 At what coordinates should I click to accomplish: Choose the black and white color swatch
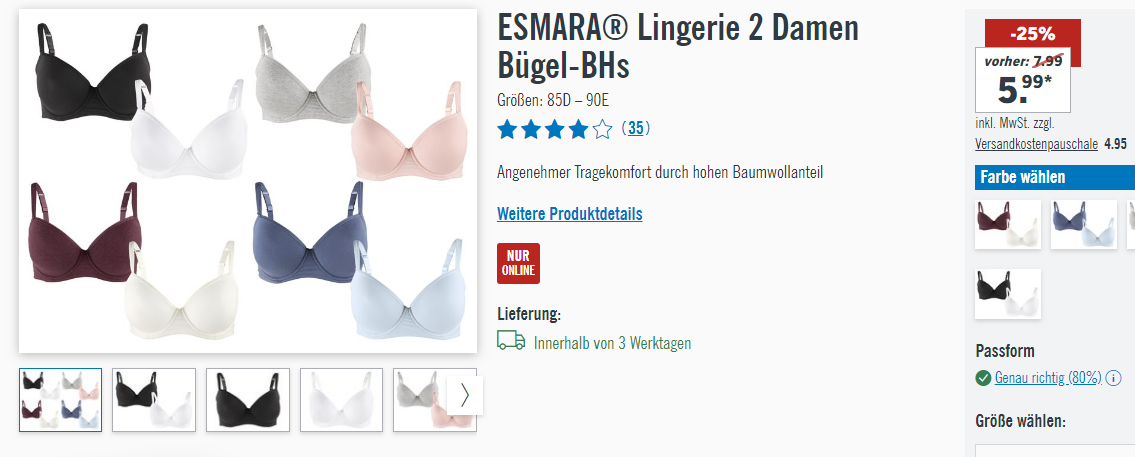1008,294
